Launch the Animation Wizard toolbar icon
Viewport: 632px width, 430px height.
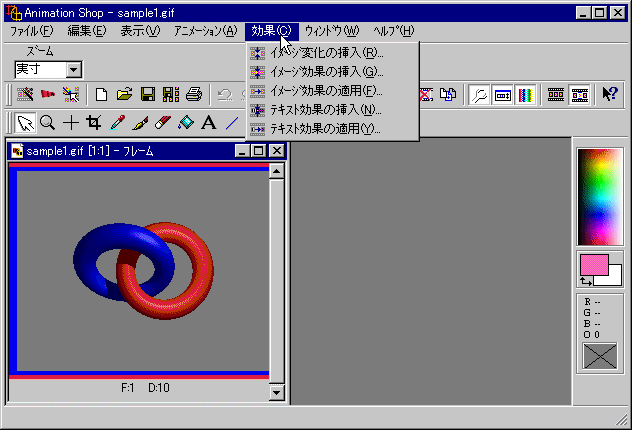point(25,95)
